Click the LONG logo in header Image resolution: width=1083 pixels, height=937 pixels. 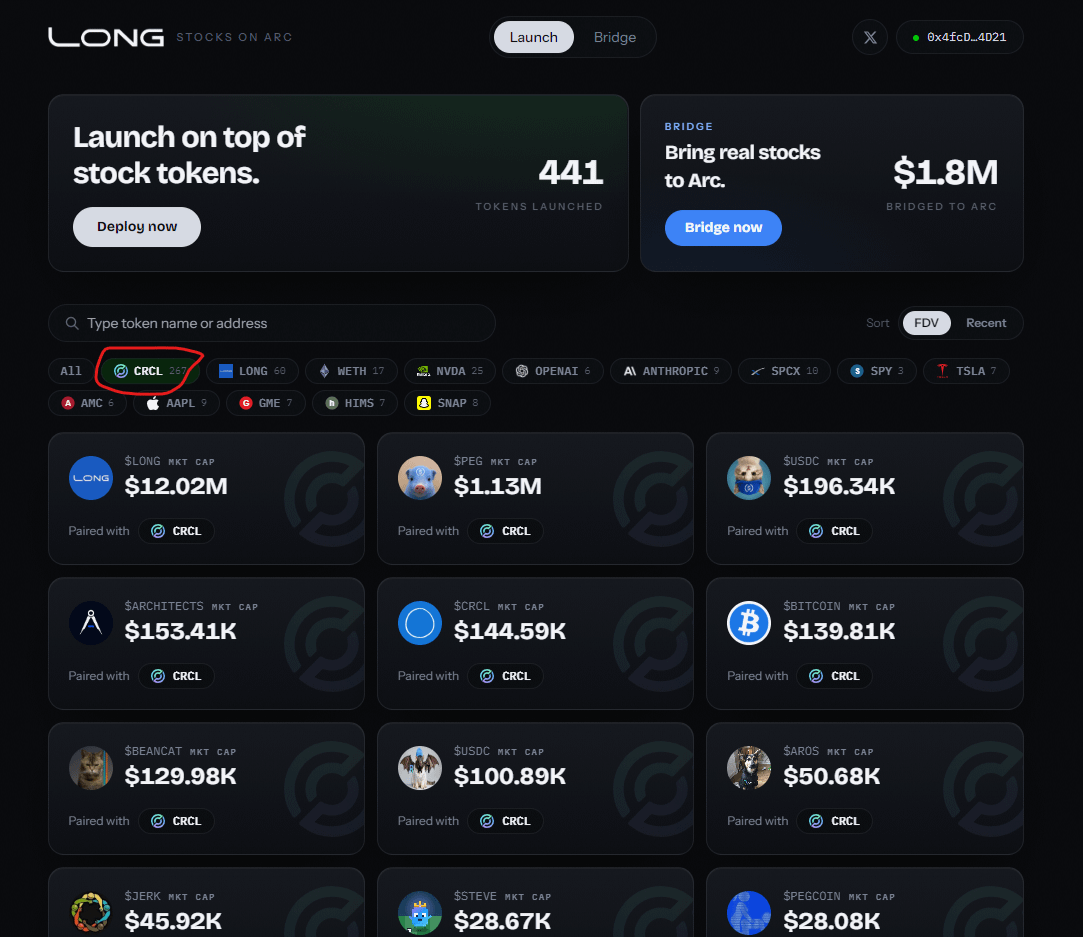point(106,37)
